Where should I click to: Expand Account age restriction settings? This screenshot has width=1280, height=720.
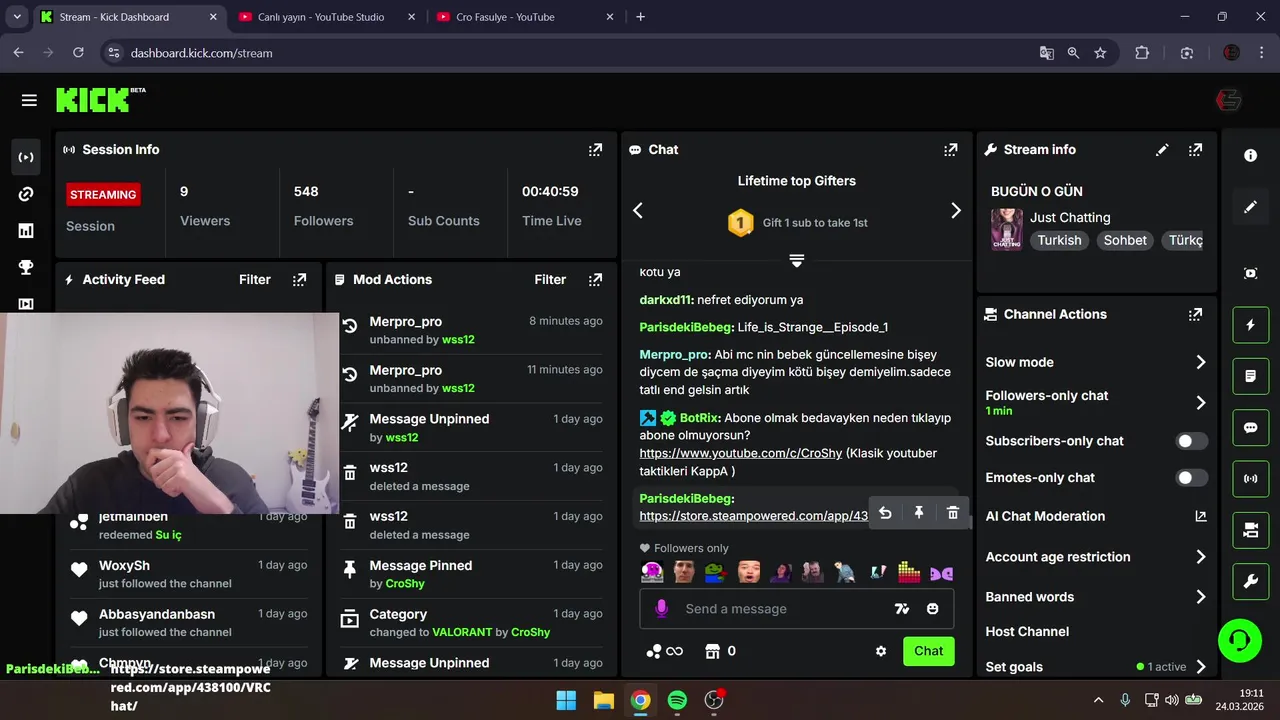(1201, 557)
